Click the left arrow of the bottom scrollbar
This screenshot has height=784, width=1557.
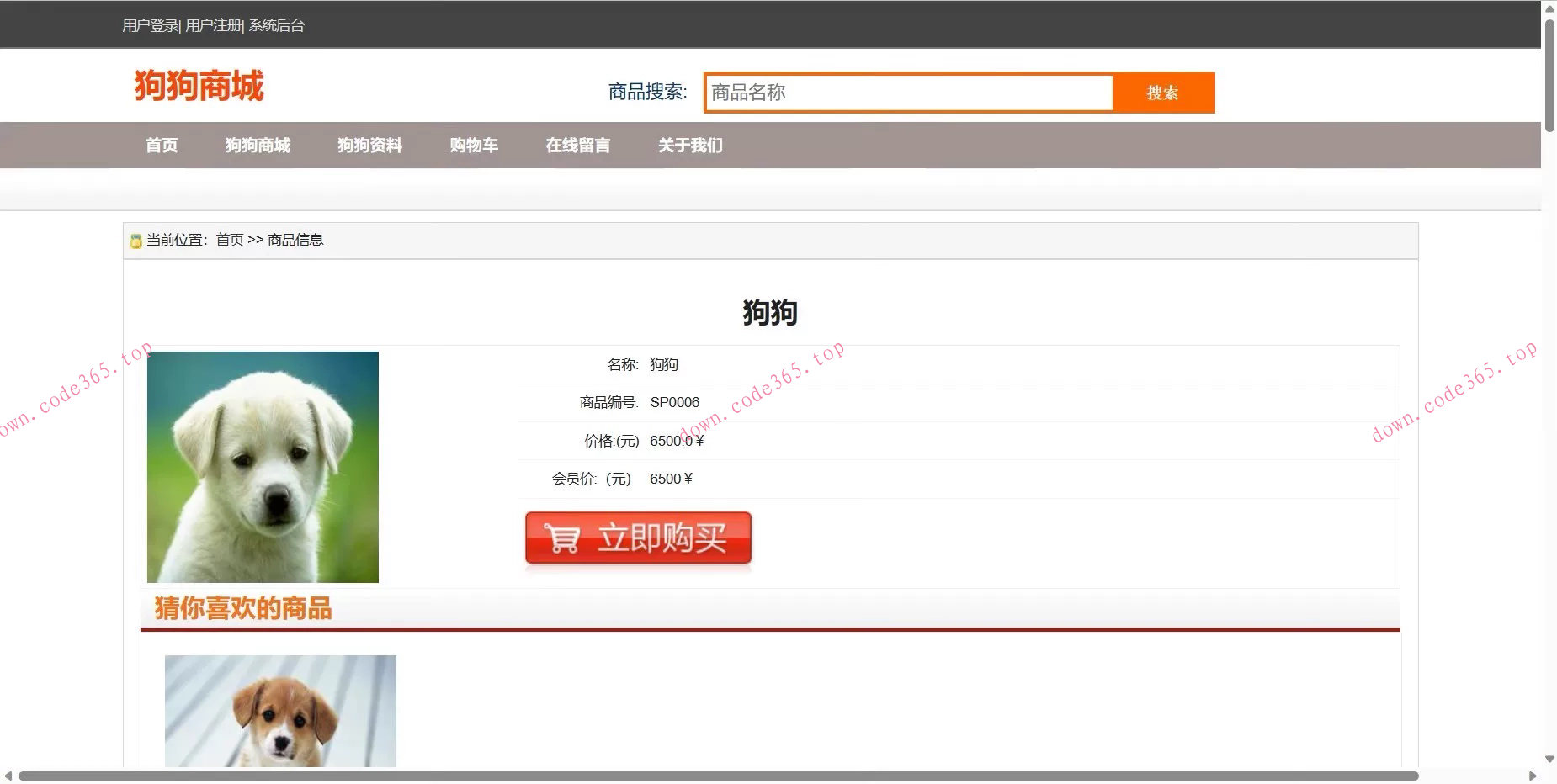pyautogui.click(x=10, y=775)
